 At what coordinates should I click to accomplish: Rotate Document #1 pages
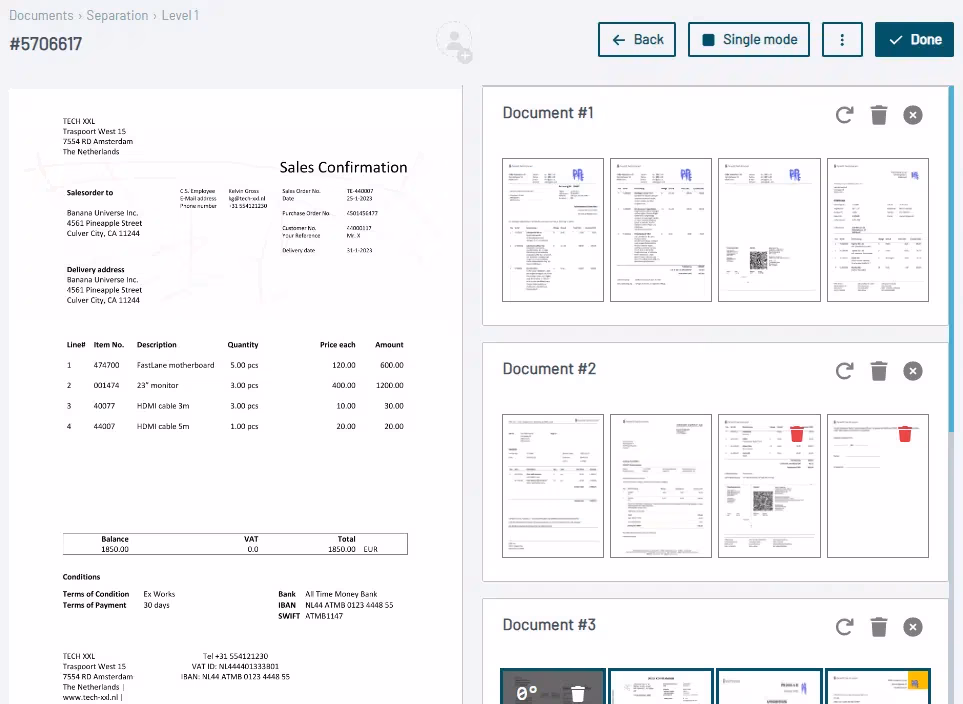pyautogui.click(x=845, y=115)
